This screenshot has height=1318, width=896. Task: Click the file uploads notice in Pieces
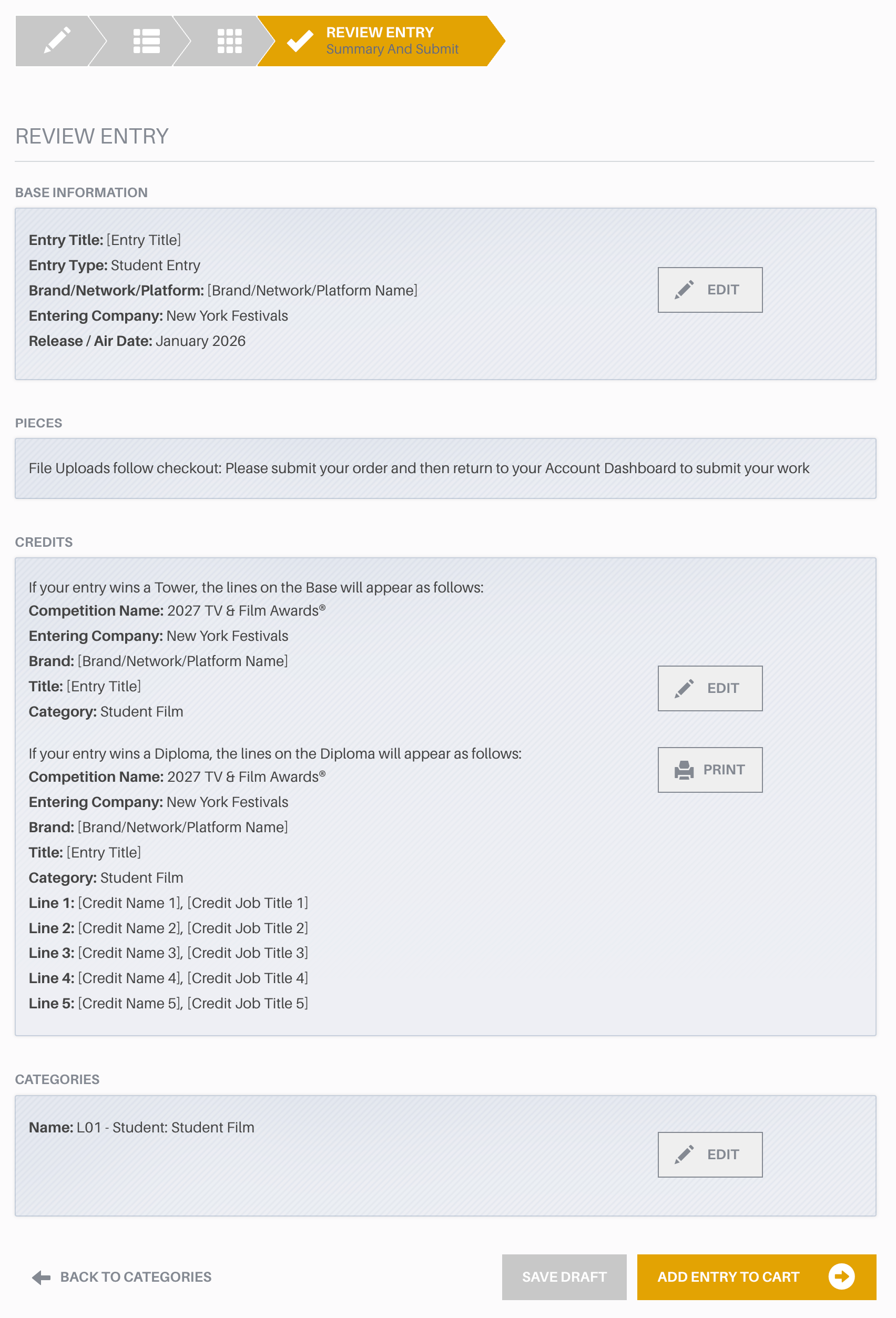coord(419,468)
